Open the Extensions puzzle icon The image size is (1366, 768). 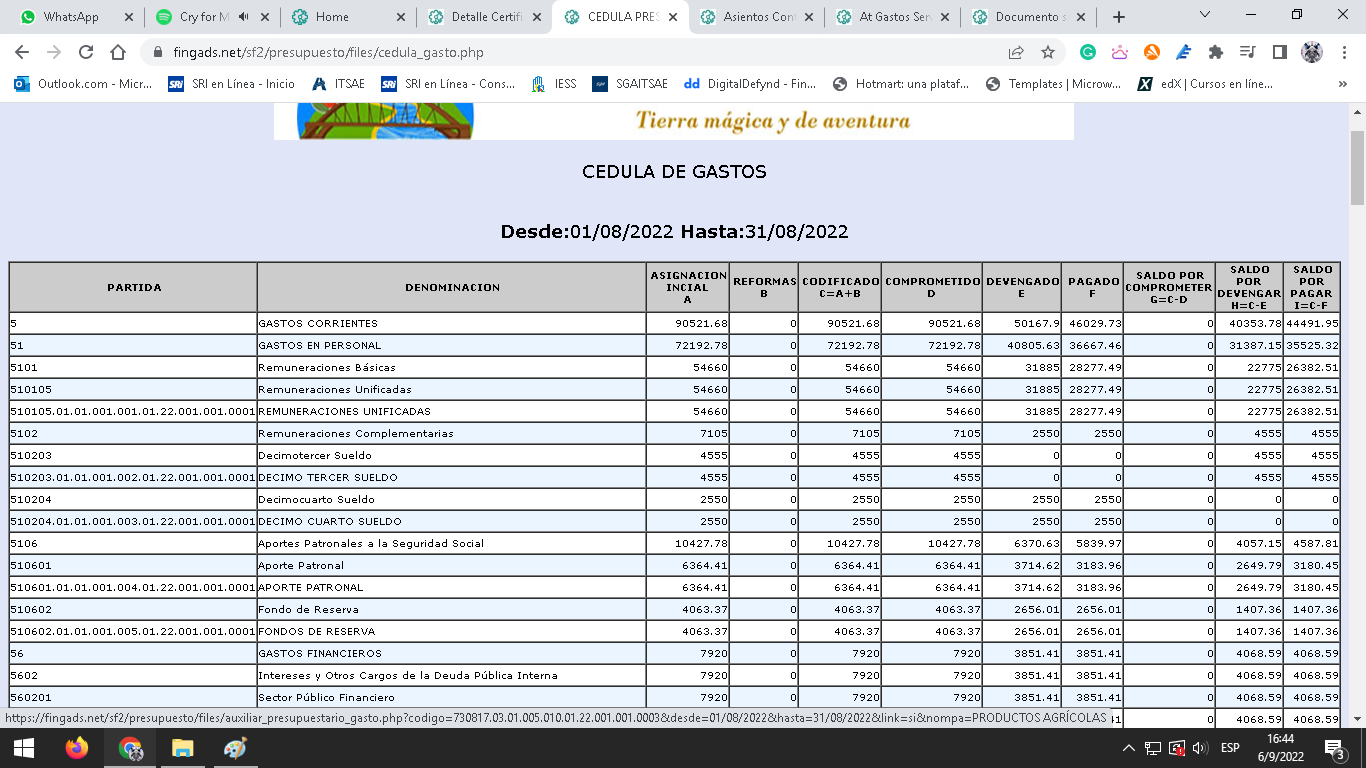[x=1216, y=53]
